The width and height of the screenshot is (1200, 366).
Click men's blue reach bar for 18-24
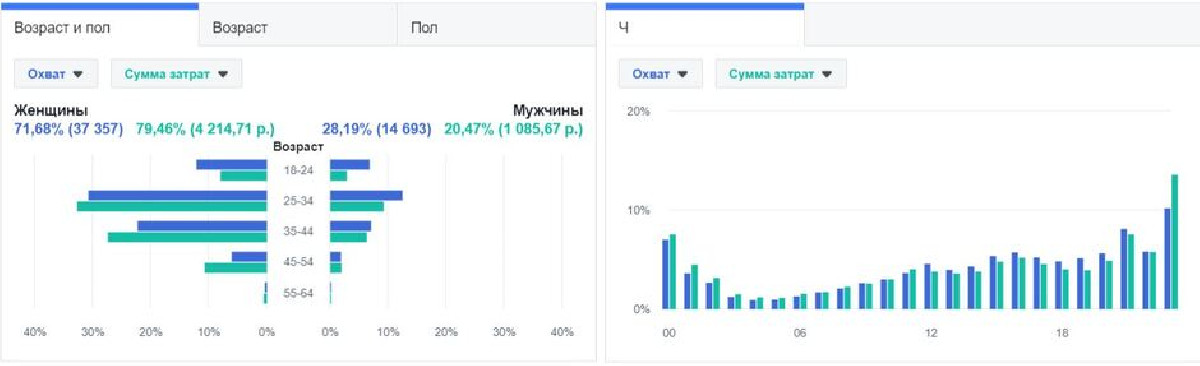pyautogui.click(x=350, y=165)
